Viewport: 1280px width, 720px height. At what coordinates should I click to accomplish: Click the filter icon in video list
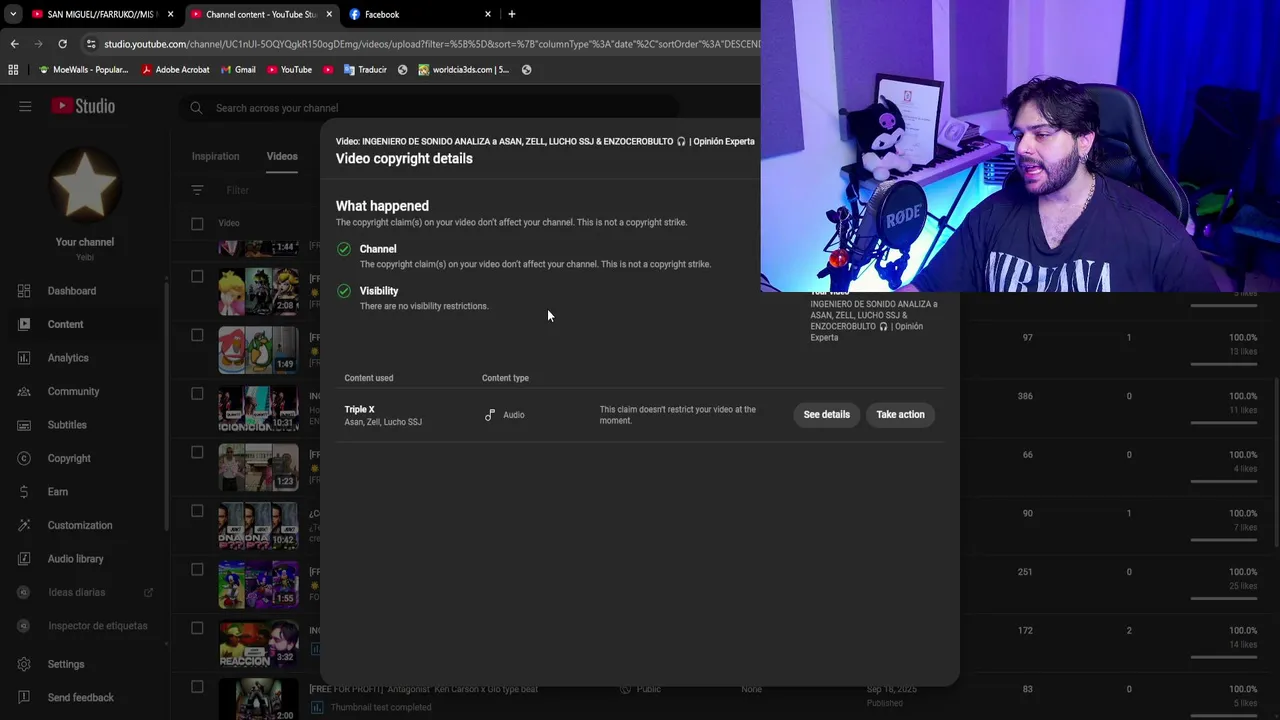197,190
